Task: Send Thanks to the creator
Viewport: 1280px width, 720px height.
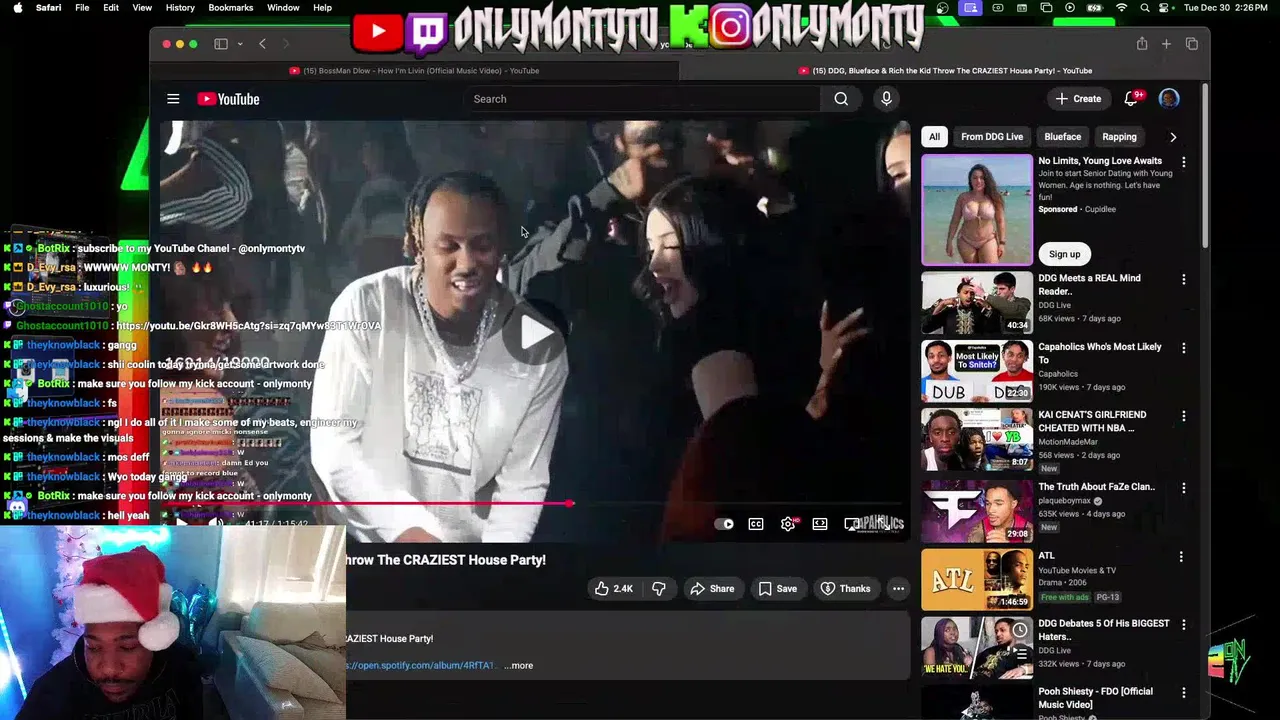Action: tap(846, 589)
